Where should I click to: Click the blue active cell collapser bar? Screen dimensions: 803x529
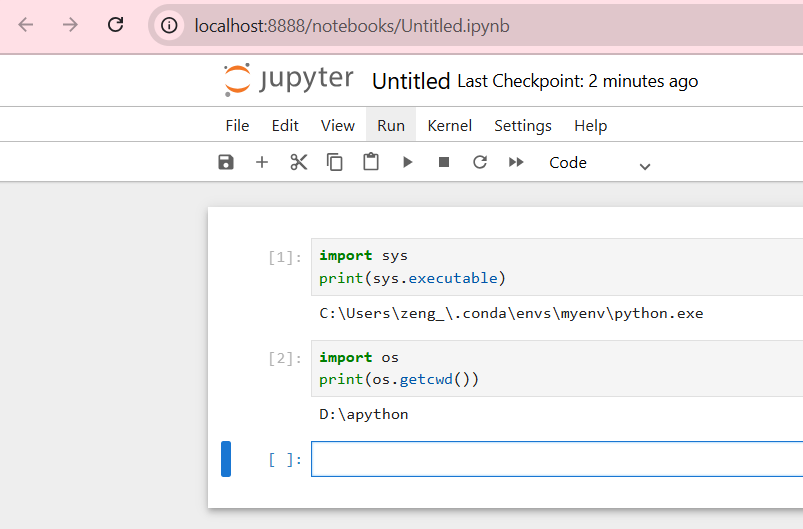pos(226,459)
